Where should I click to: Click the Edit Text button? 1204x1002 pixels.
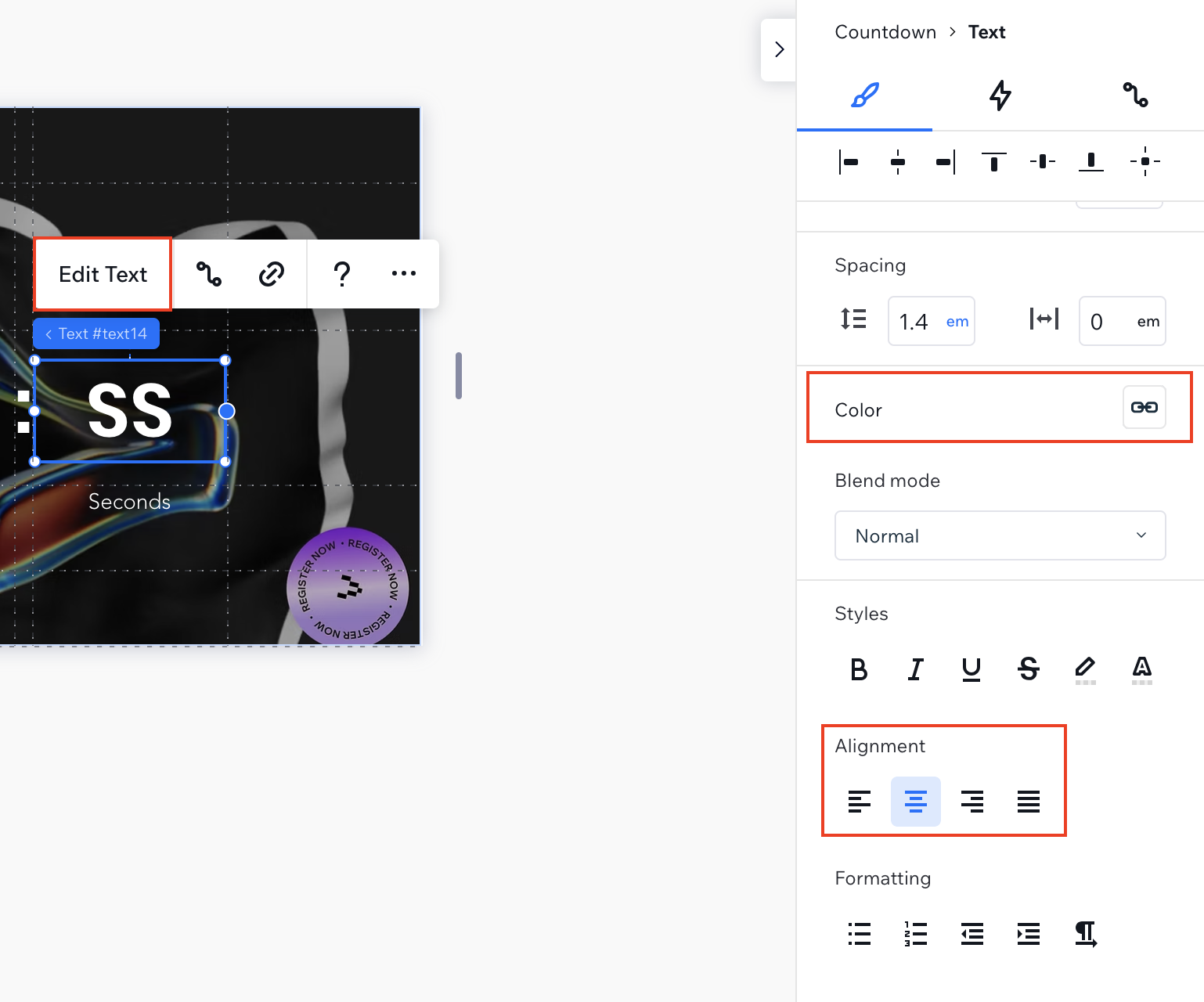103,274
